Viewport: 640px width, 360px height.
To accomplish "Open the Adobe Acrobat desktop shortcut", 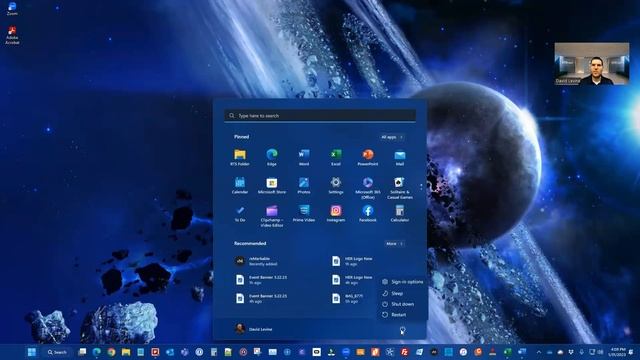I will click(12, 35).
